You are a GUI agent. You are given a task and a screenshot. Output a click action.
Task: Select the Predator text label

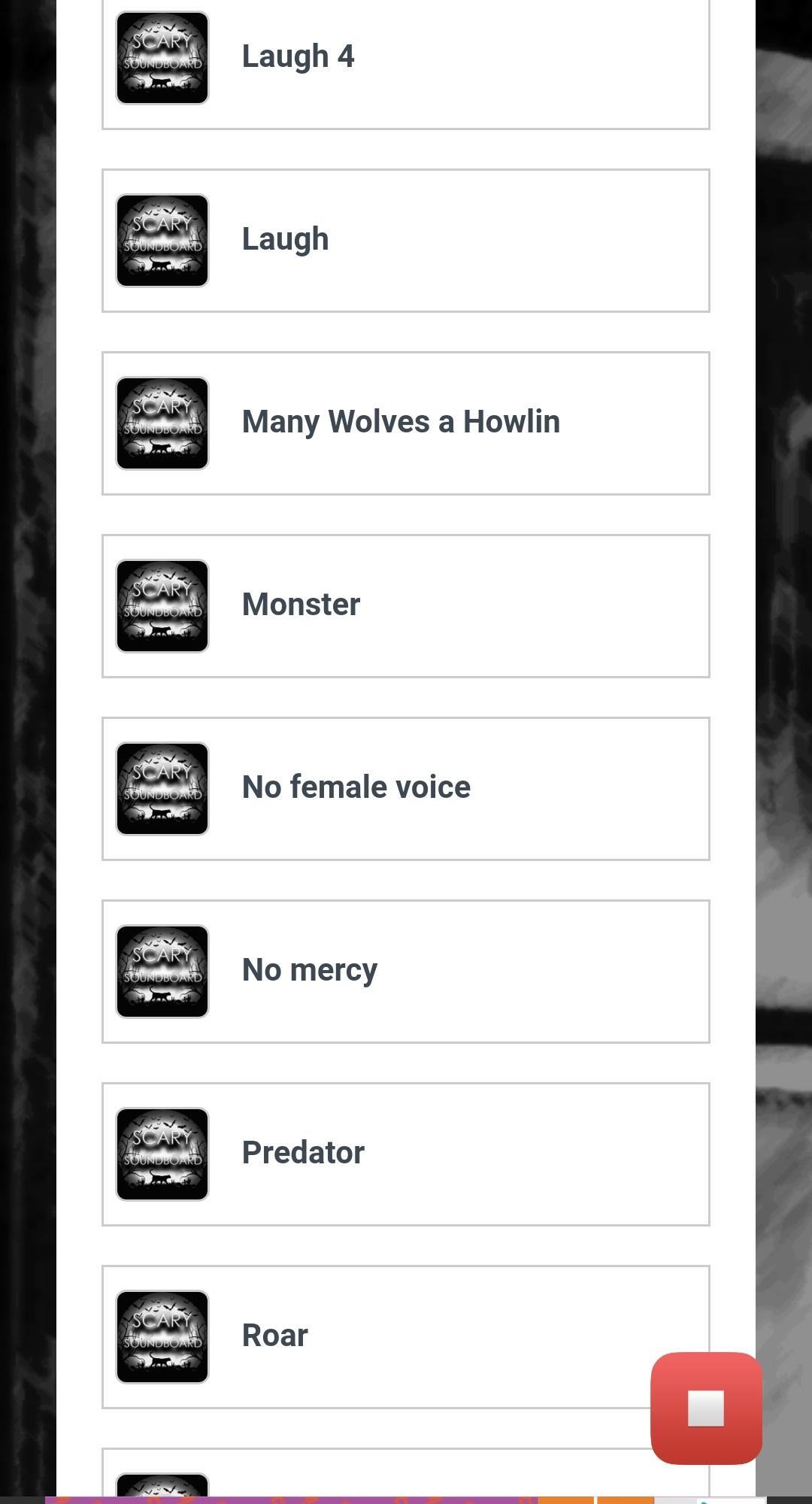click(303, 1153)
